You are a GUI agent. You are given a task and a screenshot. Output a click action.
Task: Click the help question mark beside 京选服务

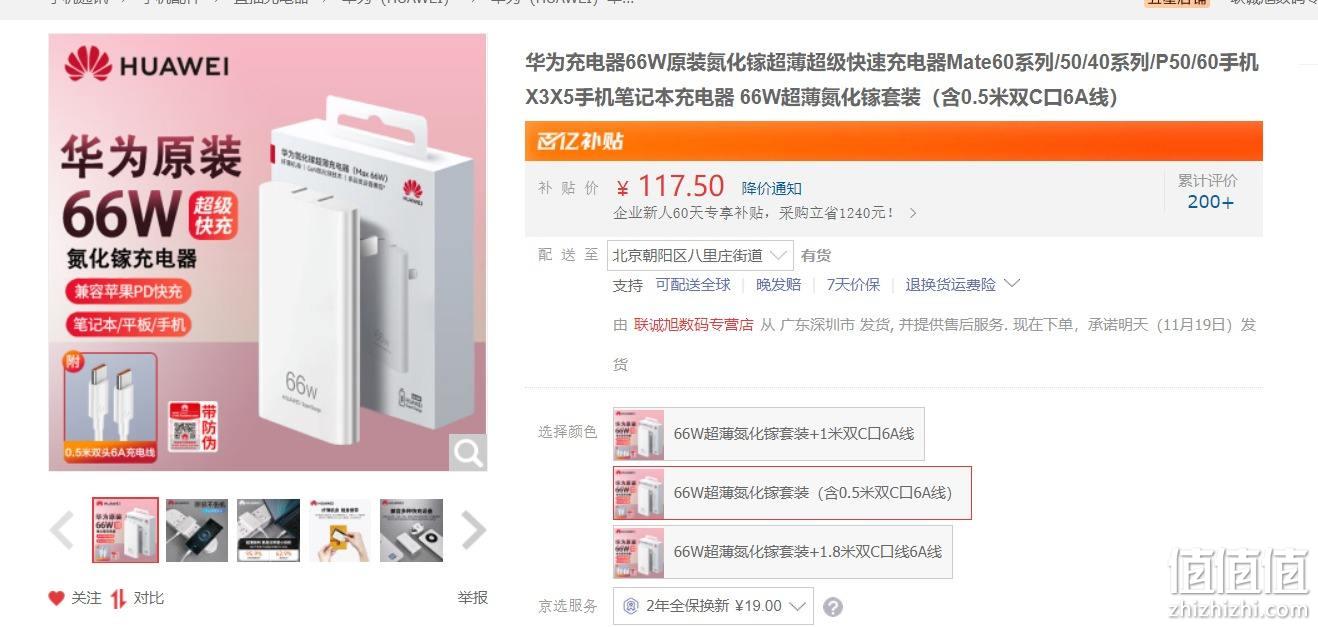coord(832,607)
